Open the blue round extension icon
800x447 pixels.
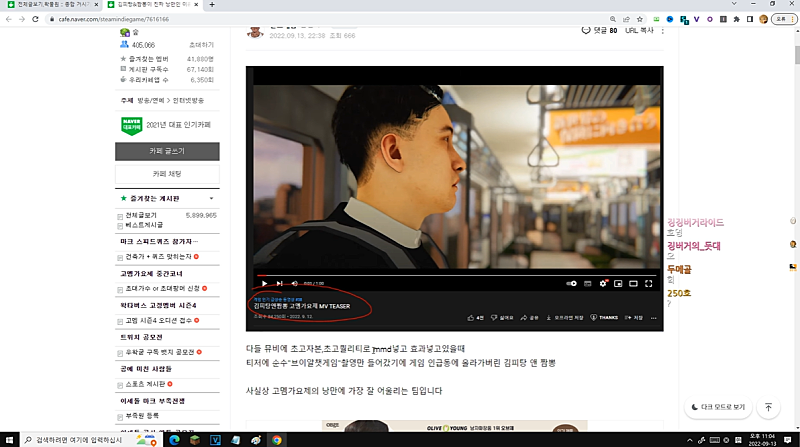(670, 19)
